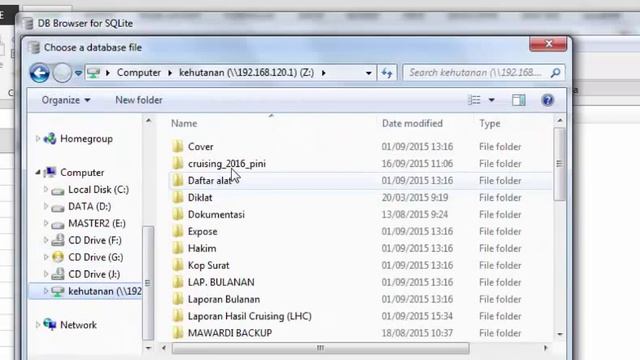The image size is (640, 360).
Task: Click the file list scroll-down arrow
Action: tap(560, 334)
